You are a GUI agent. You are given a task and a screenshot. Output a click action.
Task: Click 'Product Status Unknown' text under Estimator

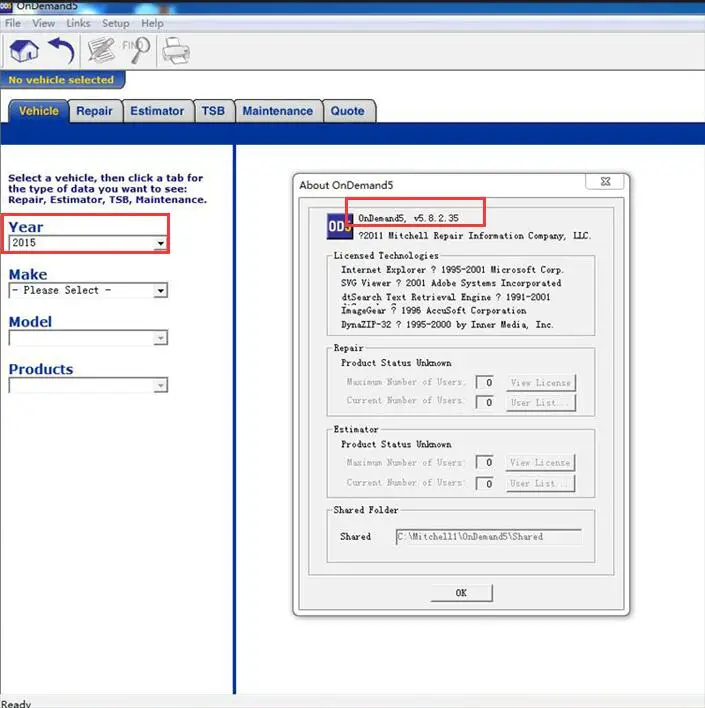pos(396,444)
